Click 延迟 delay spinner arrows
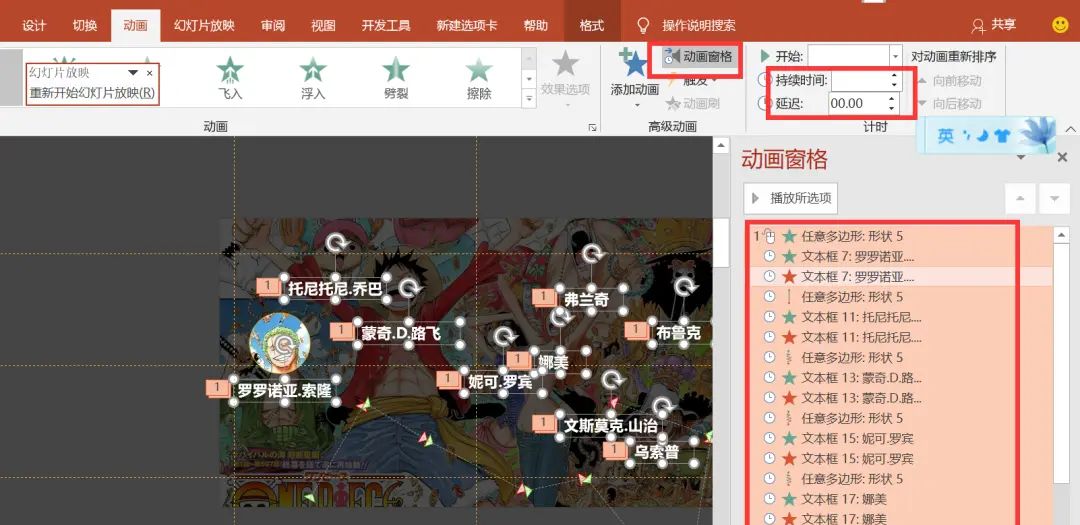Viewport: 1080px width, 525px height. click(x=893, y=104)
